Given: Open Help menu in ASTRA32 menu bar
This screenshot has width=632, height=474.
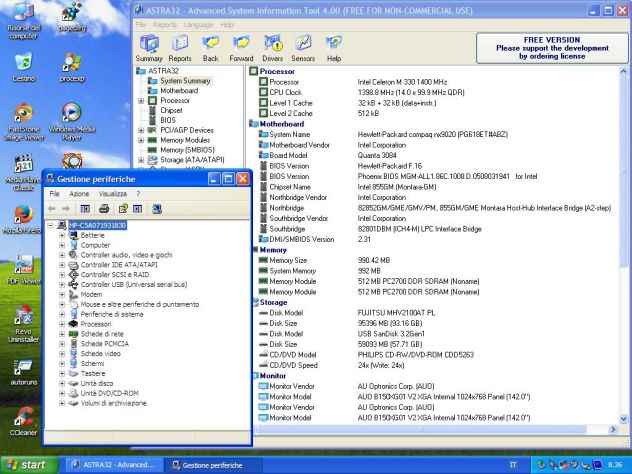Looking at the screenshot, I should pyautogui.click(x=227, y=25).
